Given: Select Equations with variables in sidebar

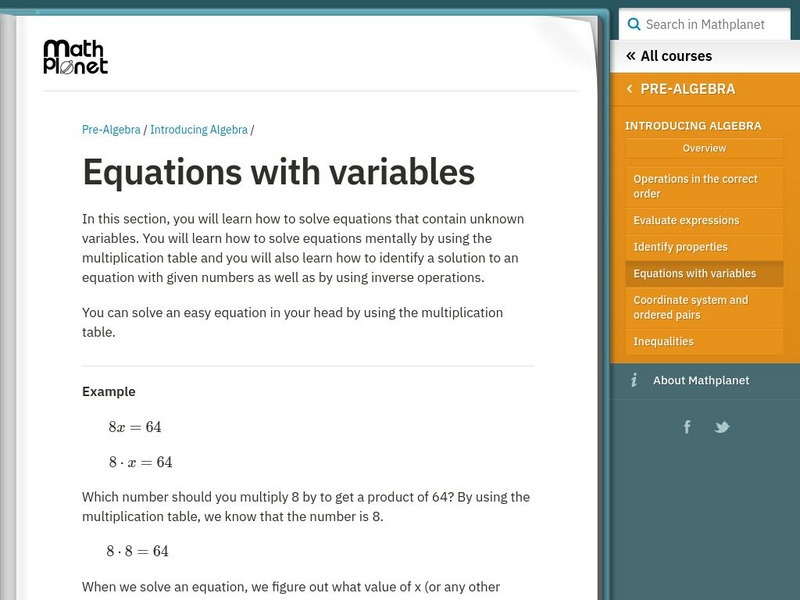Looking at the screenshot, I should [x=694, y=274].
